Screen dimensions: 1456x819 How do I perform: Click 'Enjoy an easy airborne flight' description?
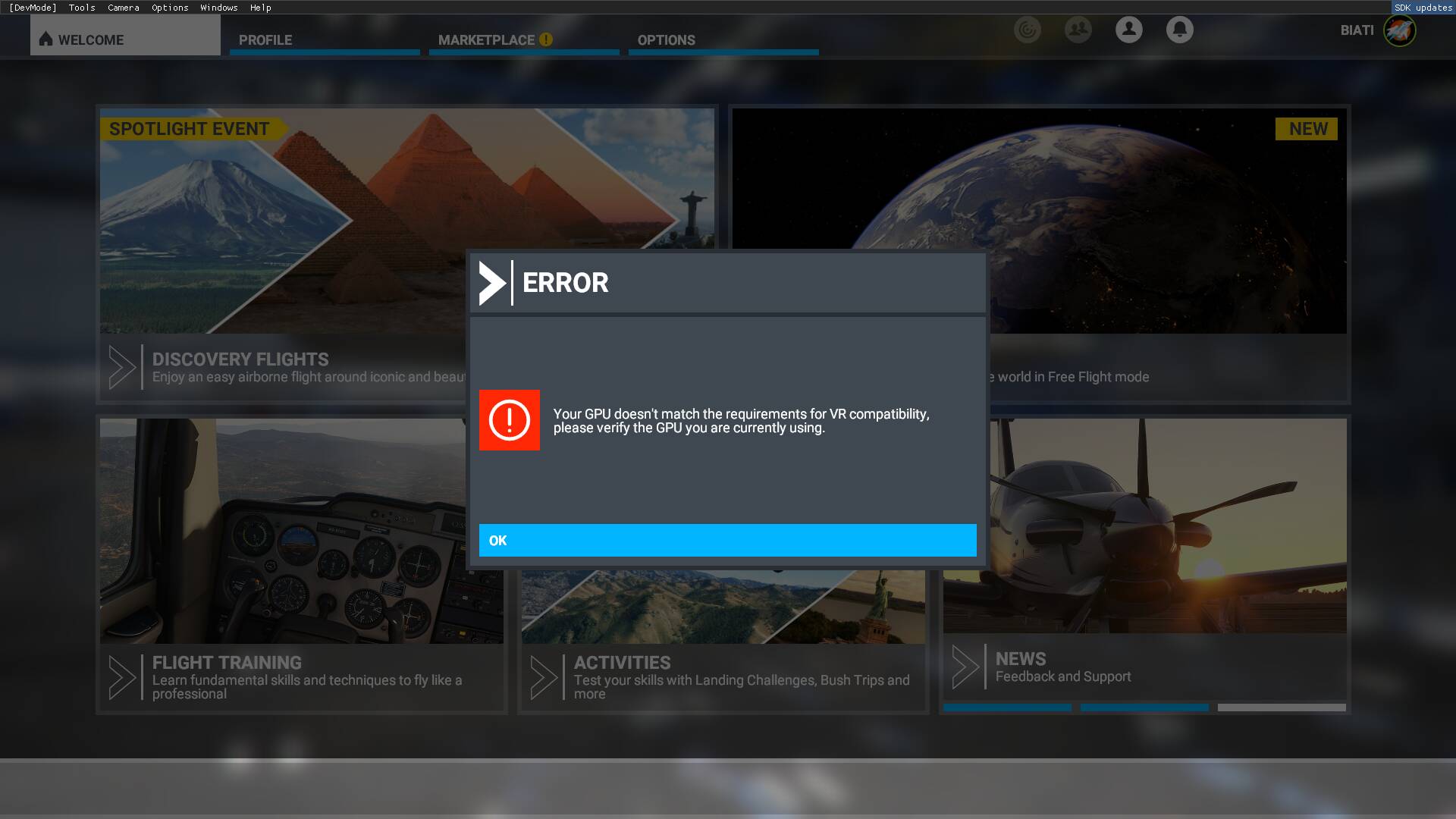(x=309, y=377)
